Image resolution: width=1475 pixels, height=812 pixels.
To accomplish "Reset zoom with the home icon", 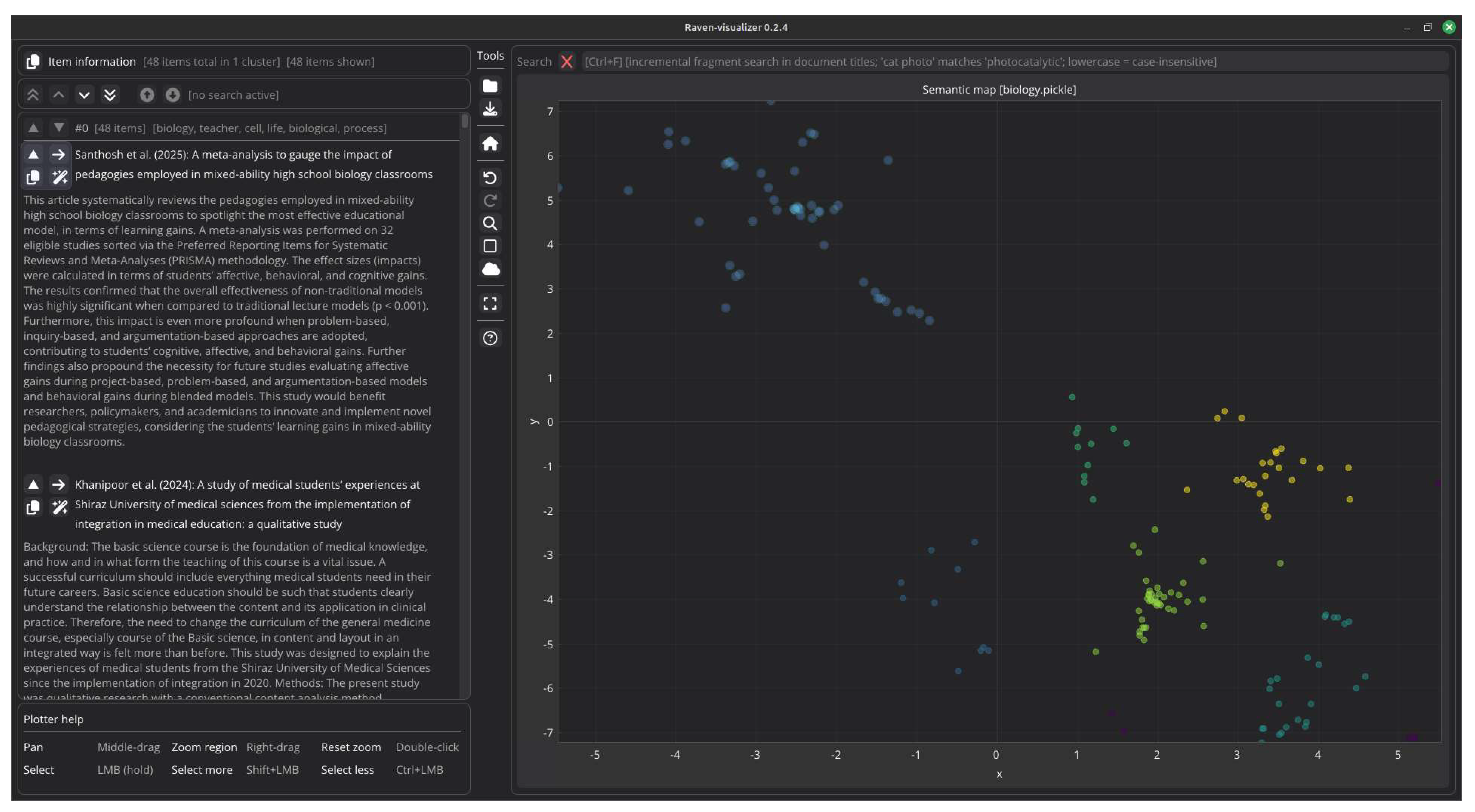I will pos(489,143).
